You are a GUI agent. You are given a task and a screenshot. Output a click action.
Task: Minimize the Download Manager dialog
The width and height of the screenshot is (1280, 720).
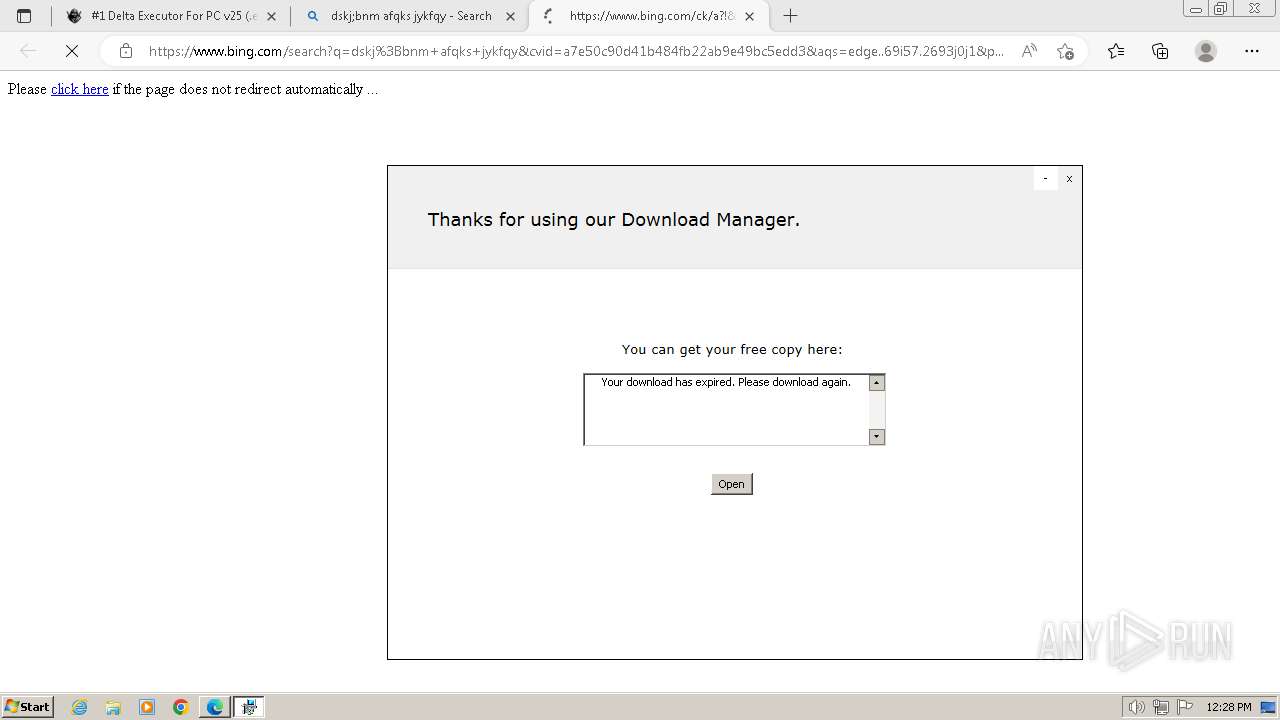[1045, 178]
